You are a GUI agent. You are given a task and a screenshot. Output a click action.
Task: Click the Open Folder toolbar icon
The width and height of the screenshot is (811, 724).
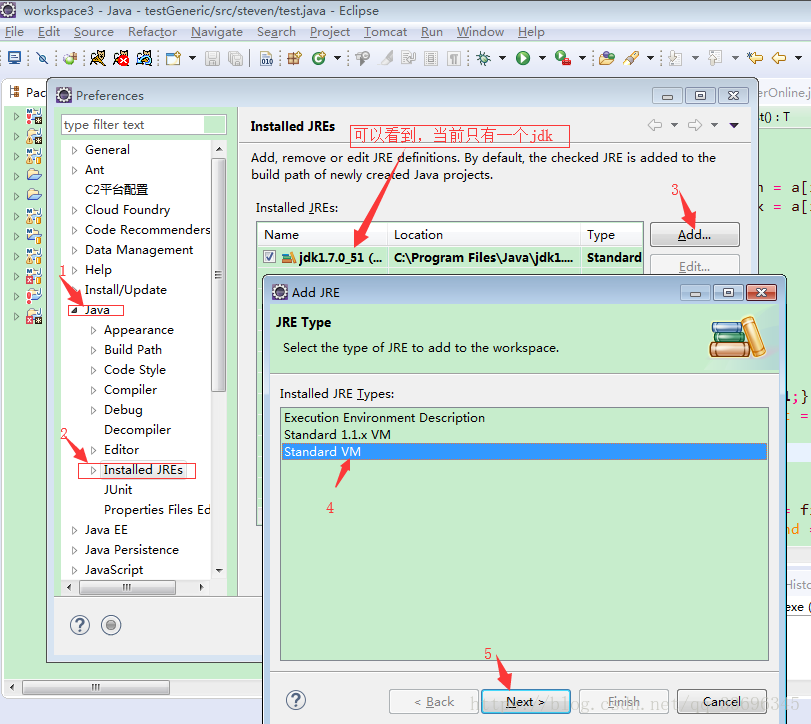607,58
